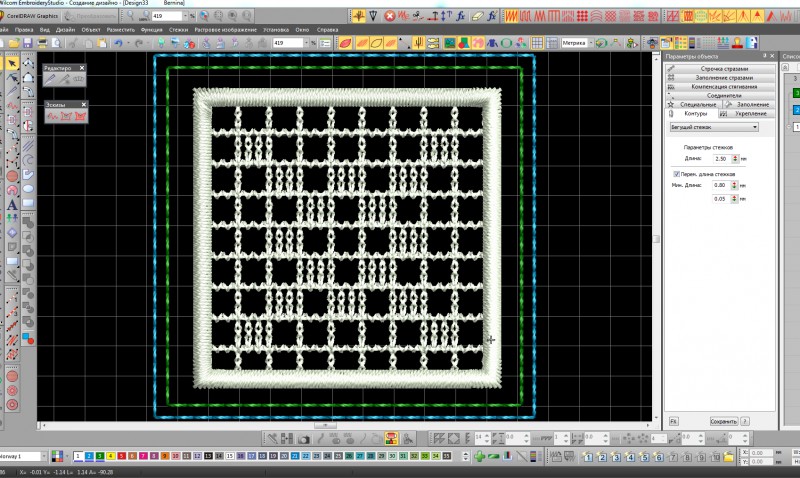800x478 pixels.
Task: Click the Redo arrow icon
Action: coord(138,43)
